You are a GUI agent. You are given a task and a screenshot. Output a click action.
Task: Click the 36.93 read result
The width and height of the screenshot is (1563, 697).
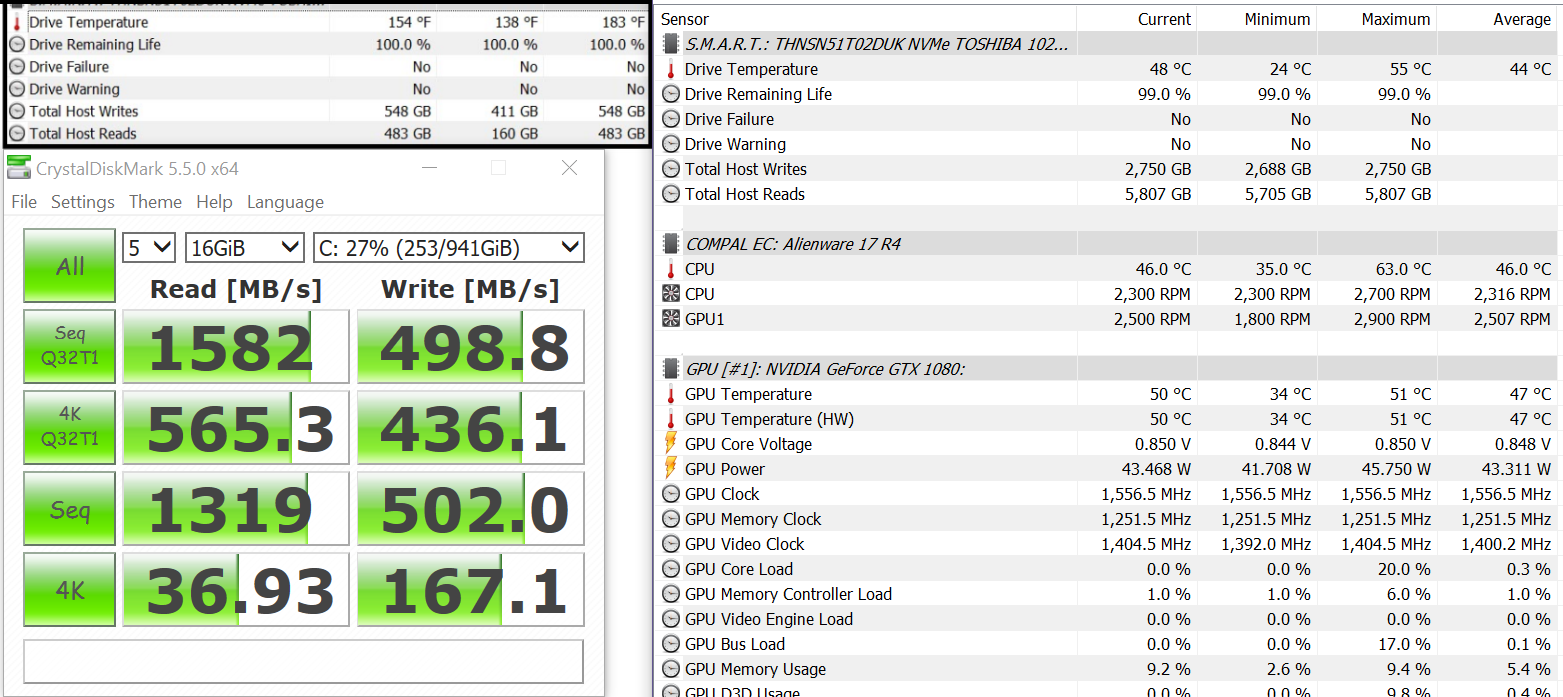point(236,589)
